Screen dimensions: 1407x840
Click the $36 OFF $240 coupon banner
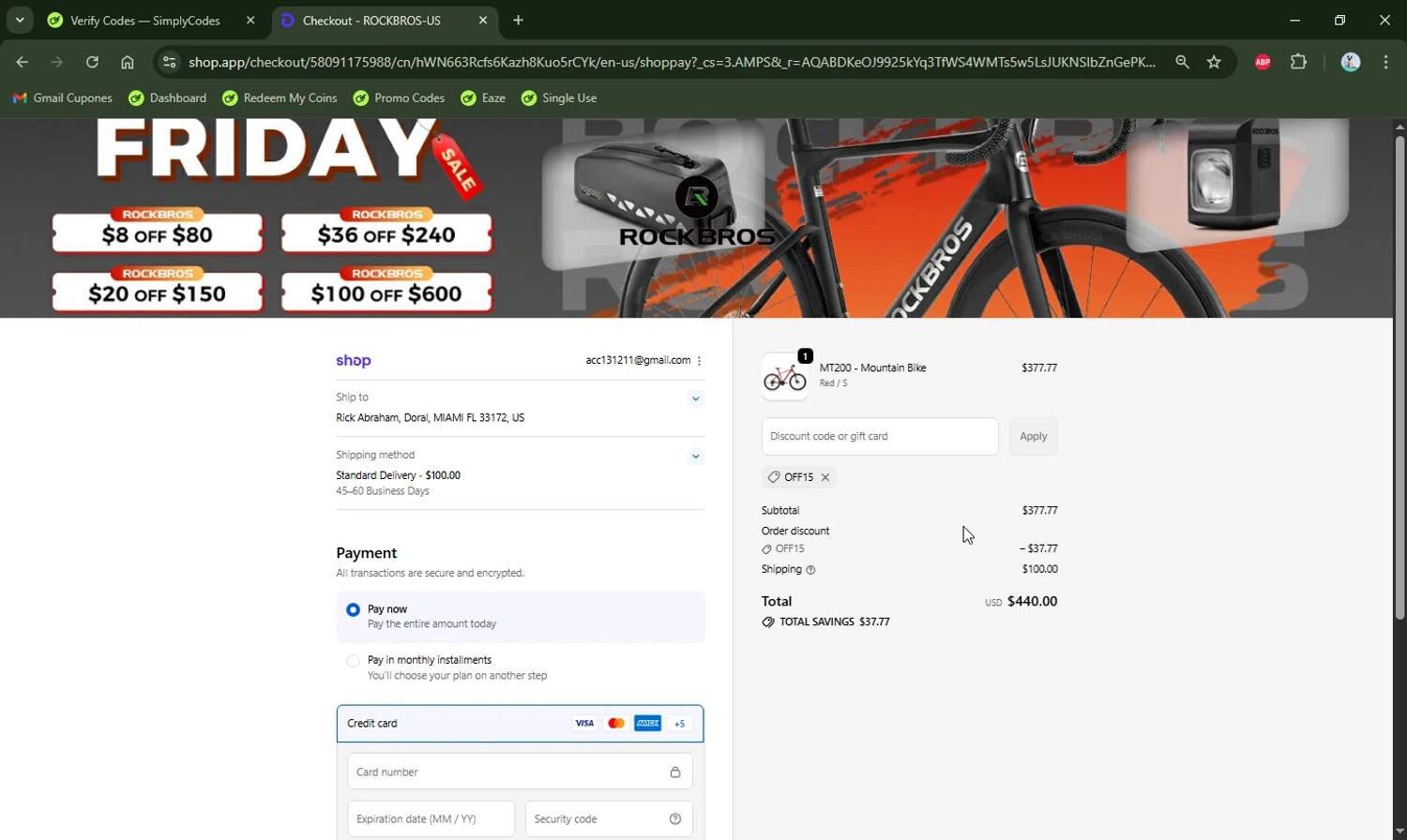coord(386,230)
